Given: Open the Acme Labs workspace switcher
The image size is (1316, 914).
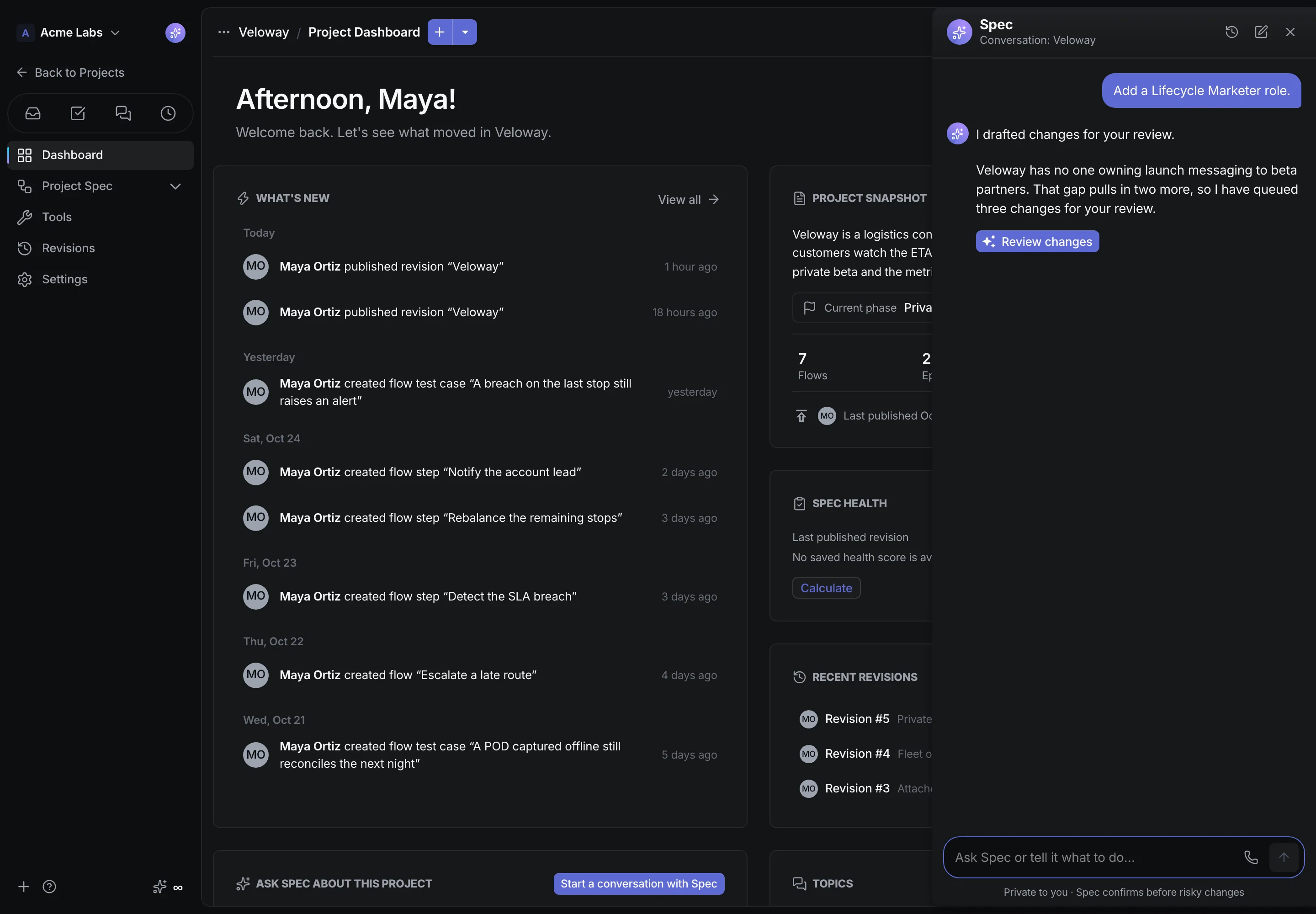Looking at the screenshot, I should (69, 32).
